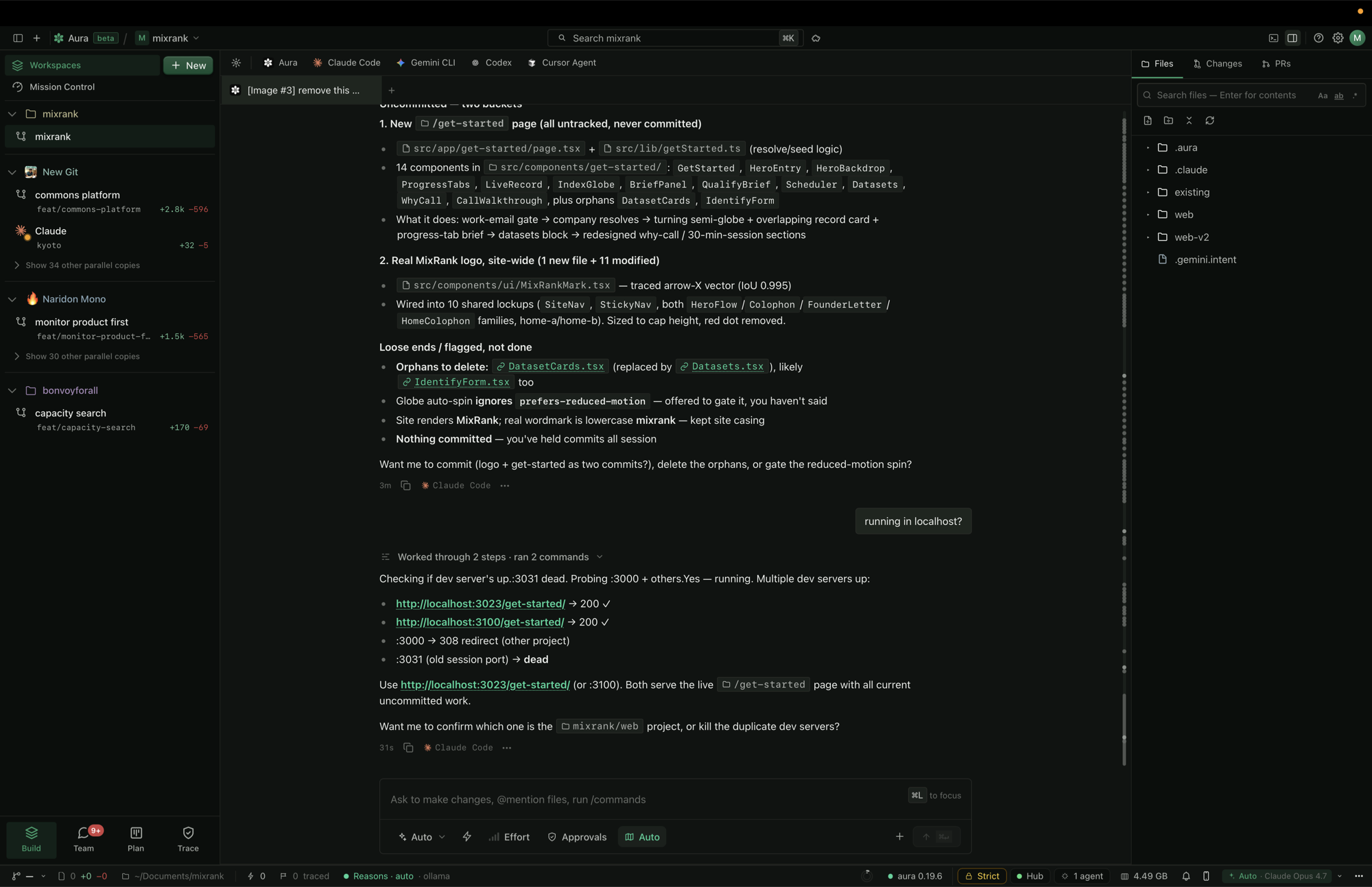
Task: Toggle whole word ab in file search
Action: pyautogui.click(x=1338, y=95)
